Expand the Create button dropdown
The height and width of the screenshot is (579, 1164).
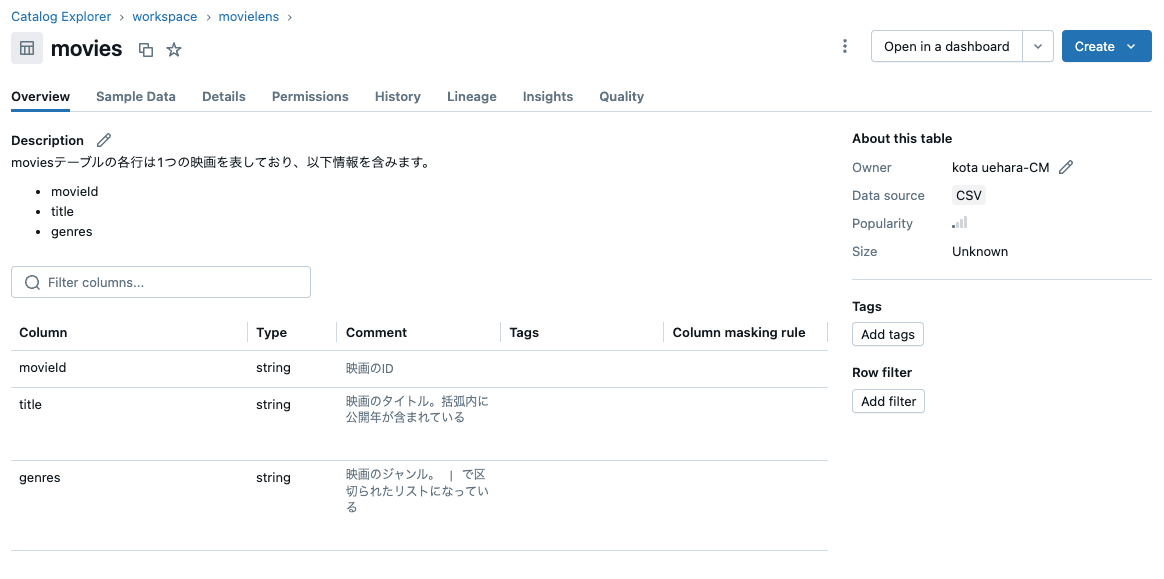(x=1129, y=46)
